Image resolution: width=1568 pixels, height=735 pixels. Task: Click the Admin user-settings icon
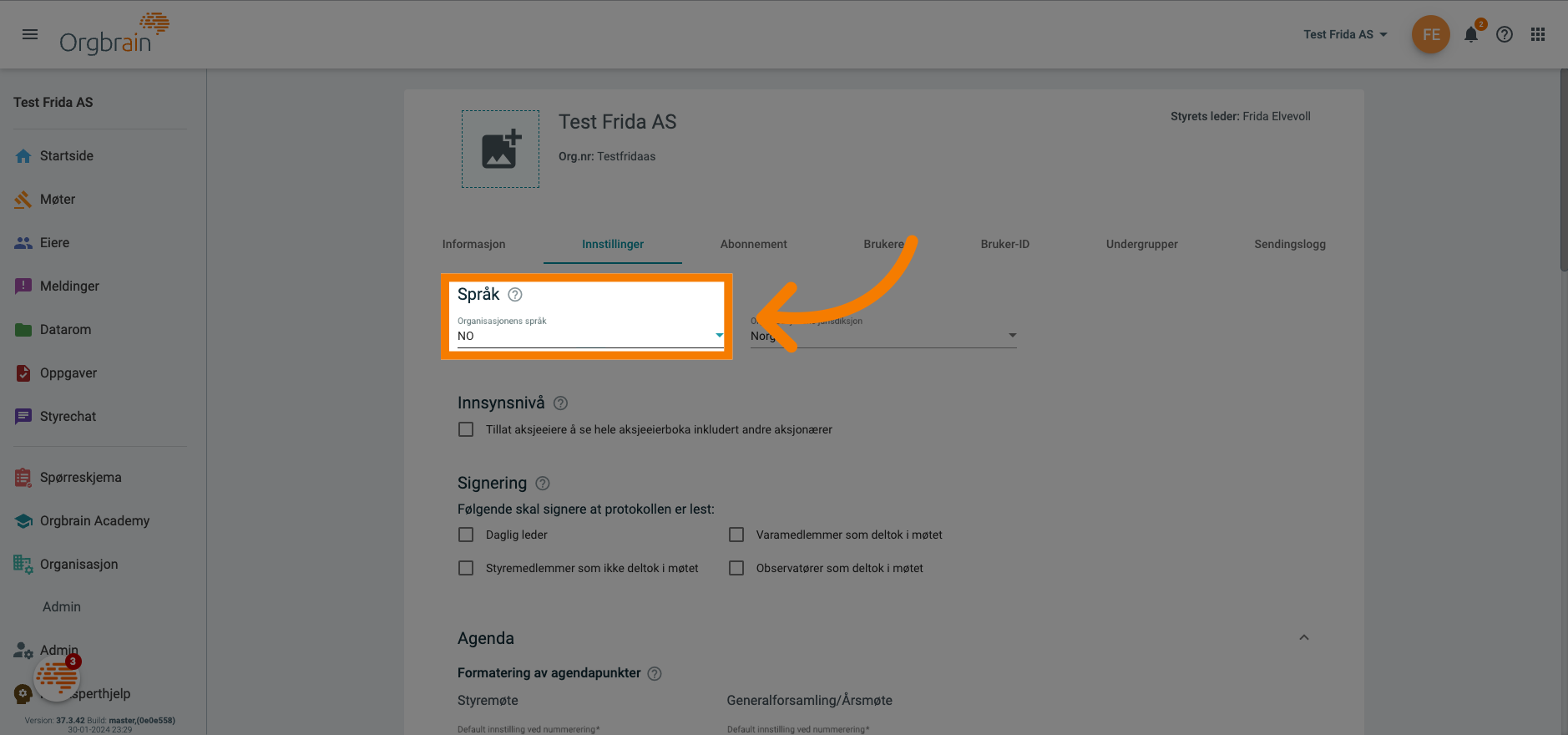tap(23, 651)
